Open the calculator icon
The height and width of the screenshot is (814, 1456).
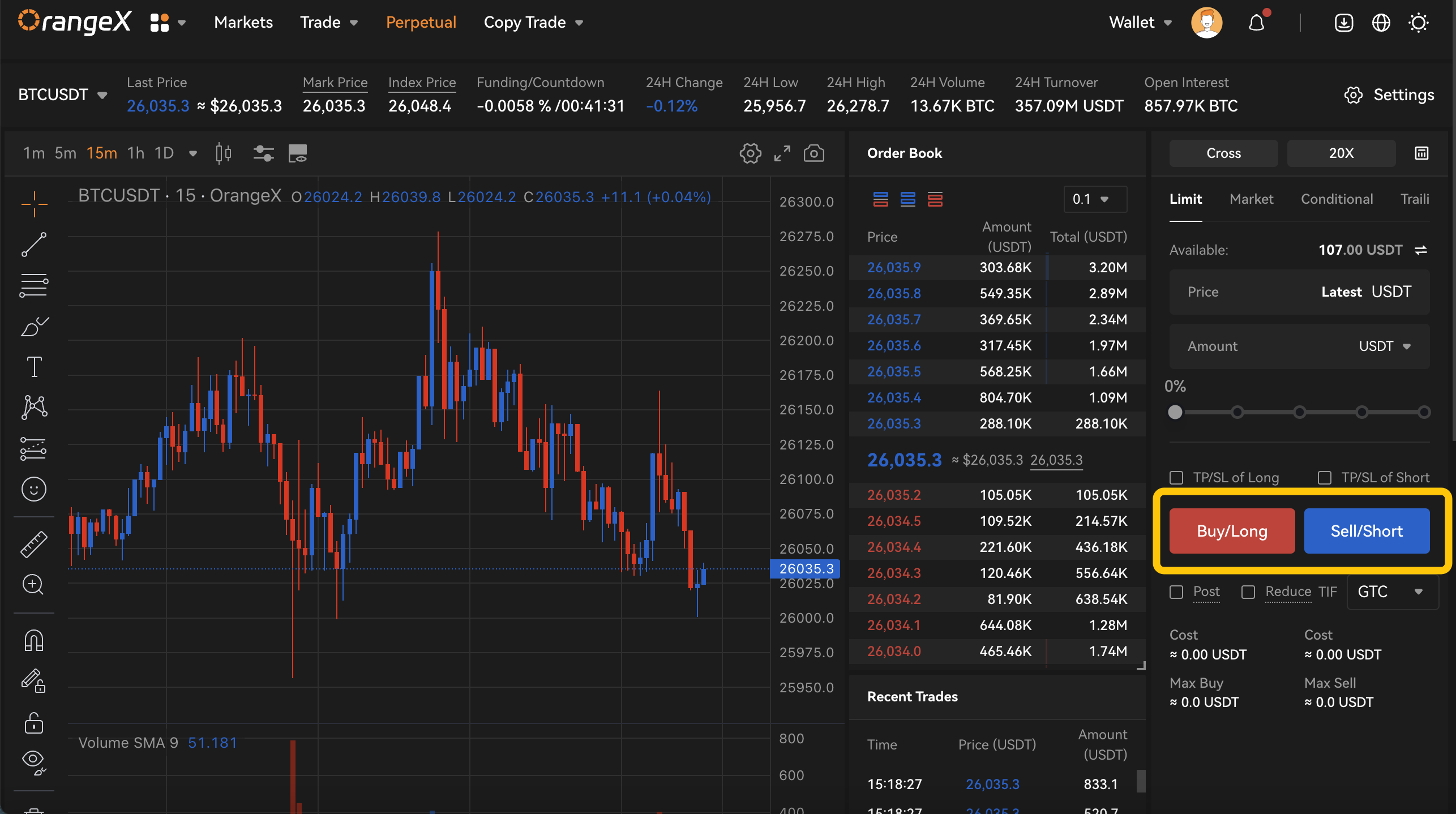pyautogui.click(x=1422, y=153)
